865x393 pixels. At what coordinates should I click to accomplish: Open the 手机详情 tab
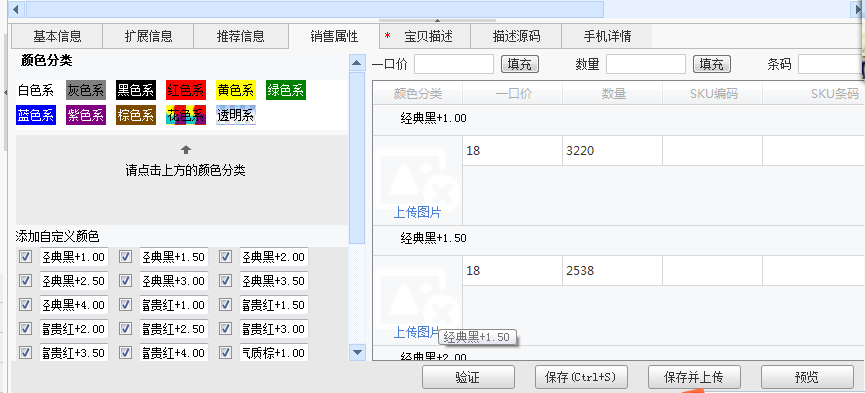[607, 36]
